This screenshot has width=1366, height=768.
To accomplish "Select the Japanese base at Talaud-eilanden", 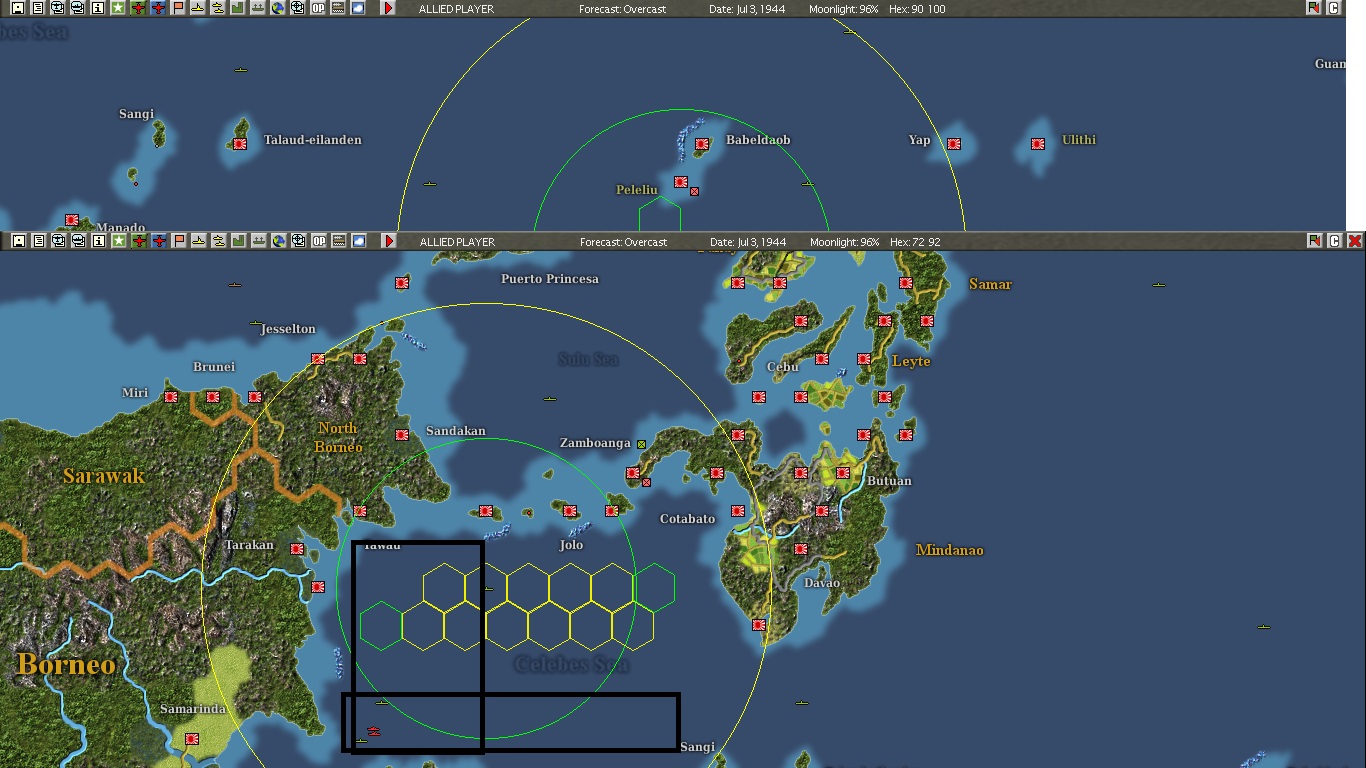I will (240, 144).
